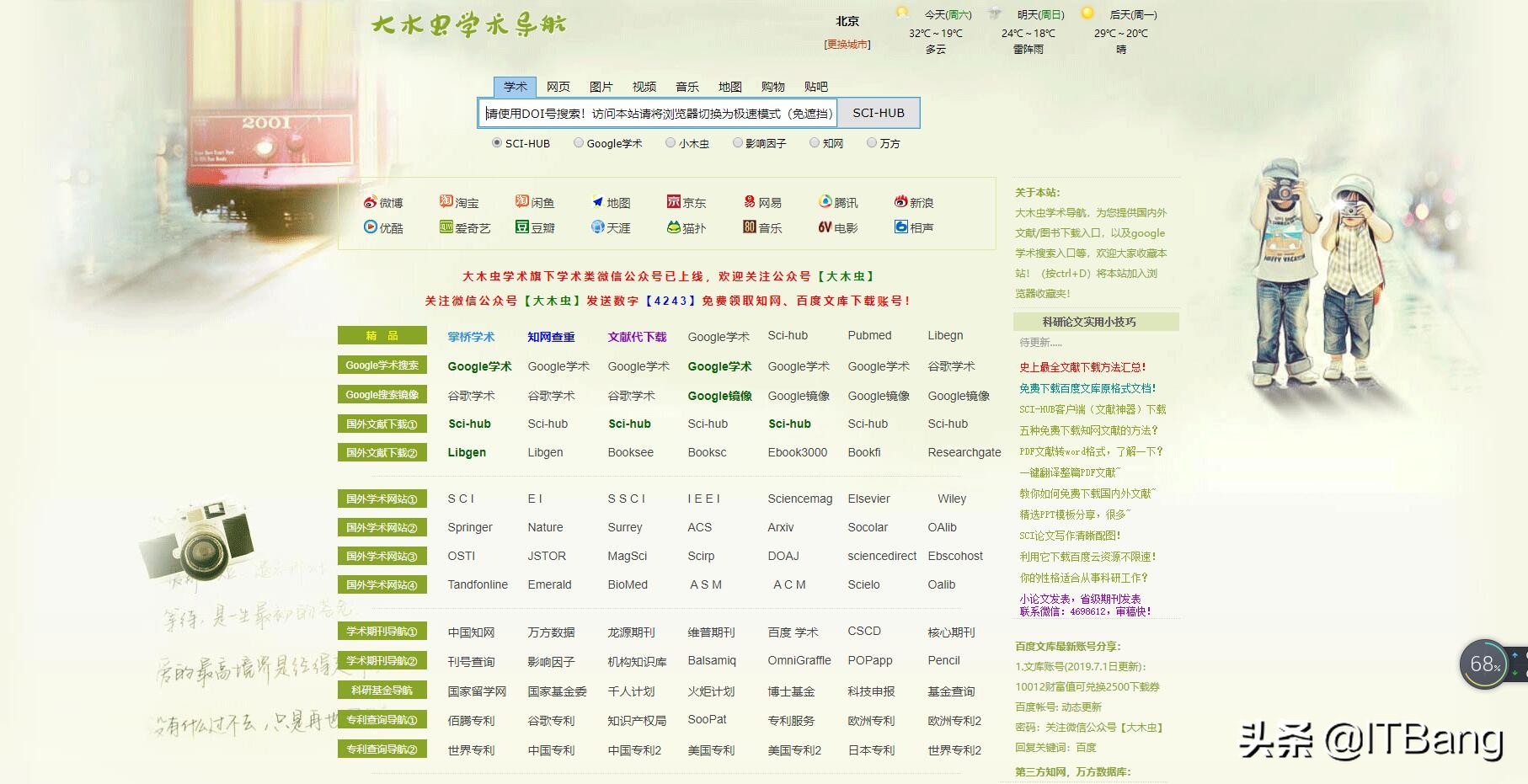The height and width of the screenshot is (784, 1528).
Task: Open the Researchgate link
Action: [x=964, y=452]
